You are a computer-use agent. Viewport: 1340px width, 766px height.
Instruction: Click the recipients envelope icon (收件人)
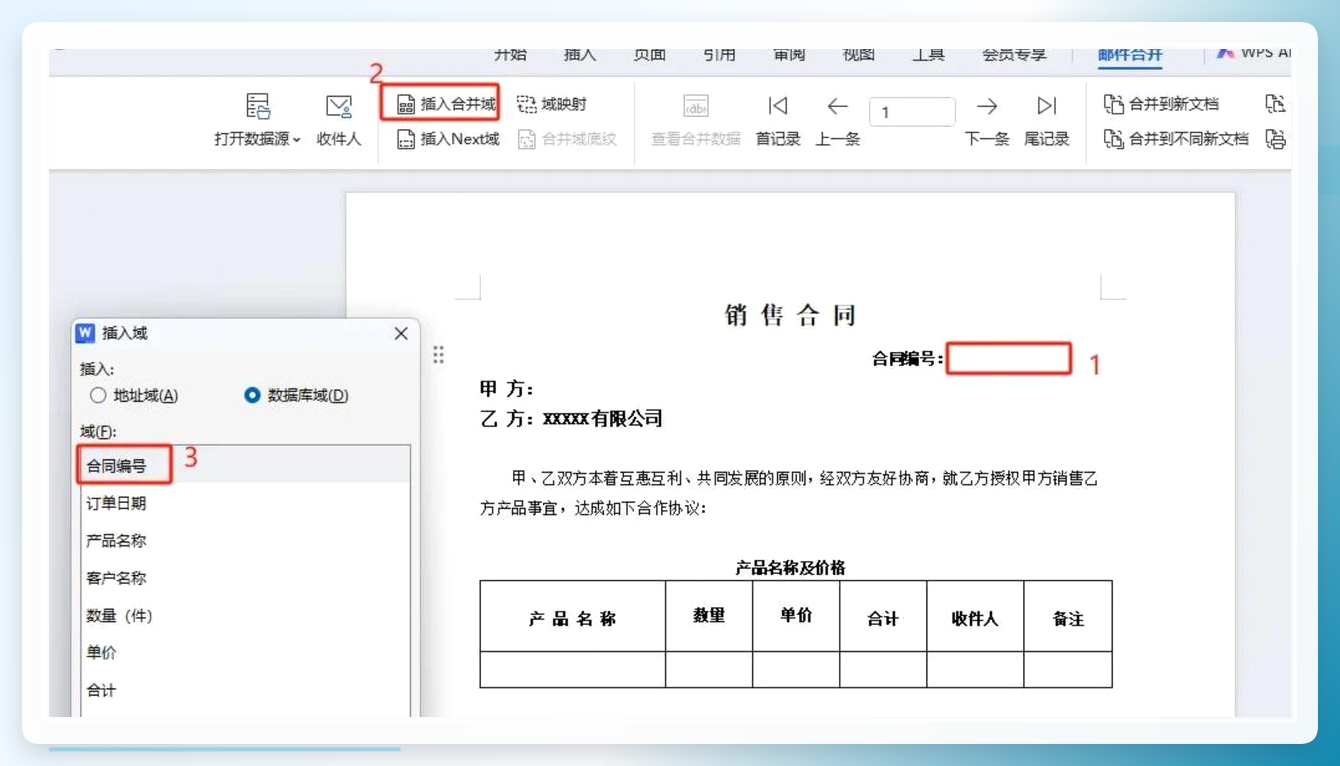[339, 106]
